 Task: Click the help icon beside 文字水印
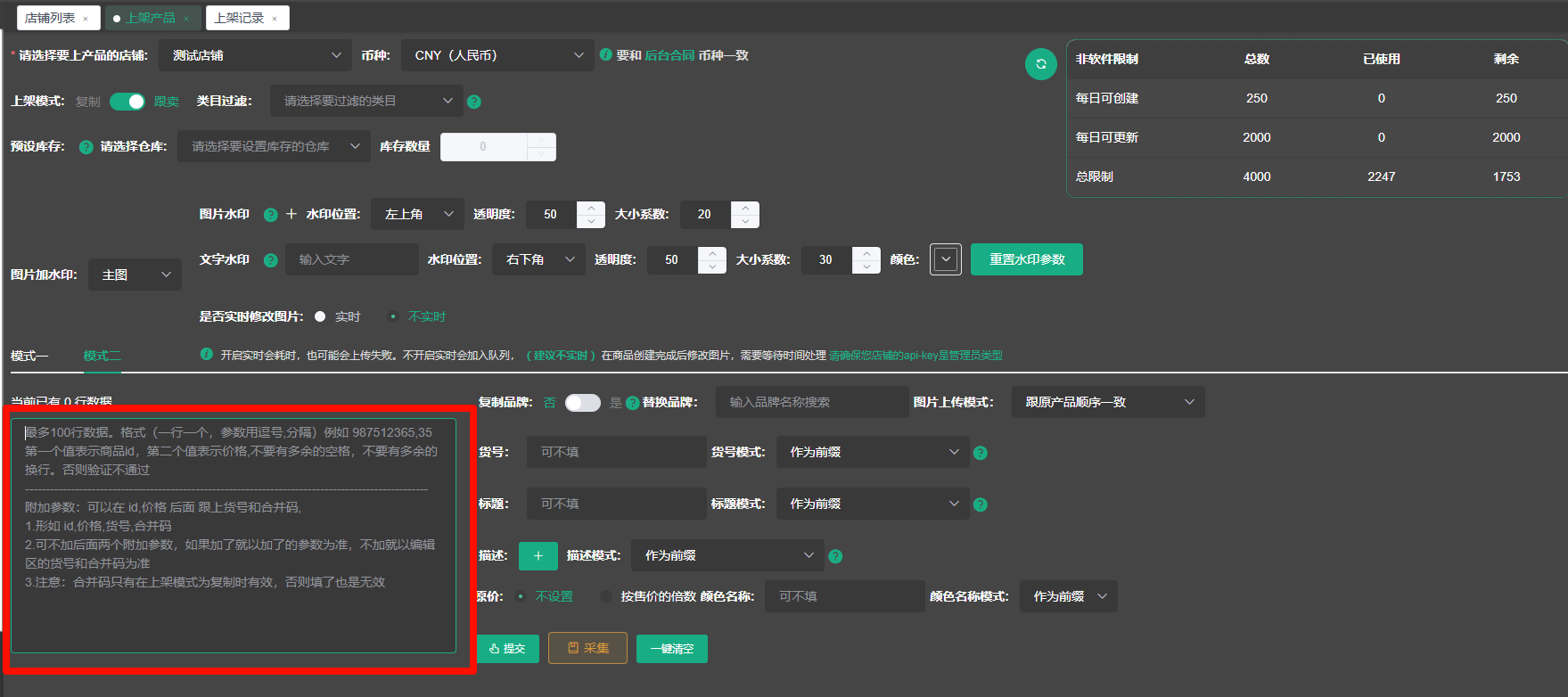tap(271, 260)
